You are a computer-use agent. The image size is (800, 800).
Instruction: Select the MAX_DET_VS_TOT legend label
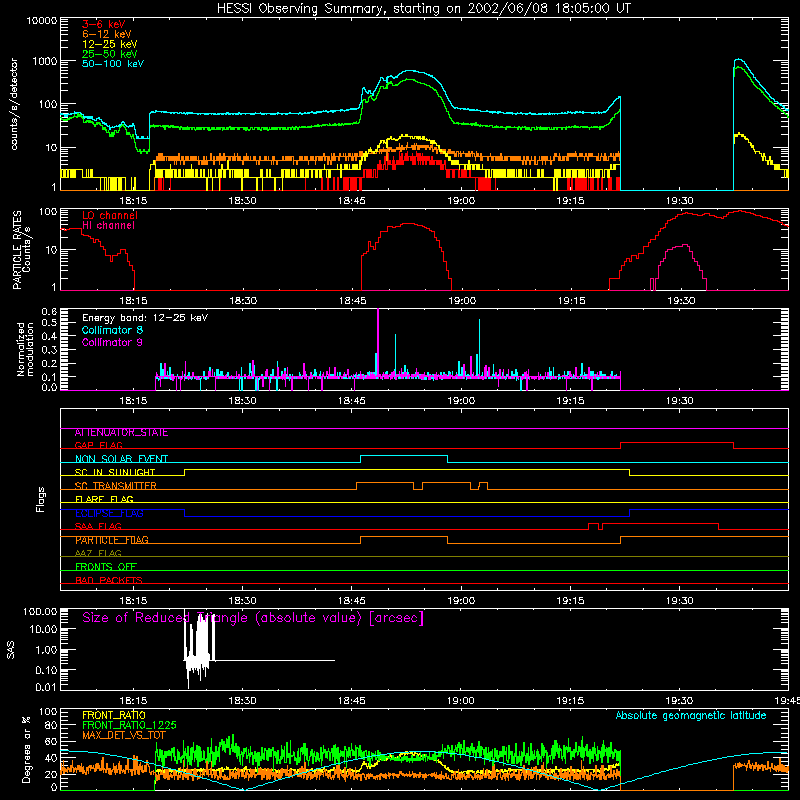click(124, 735)
